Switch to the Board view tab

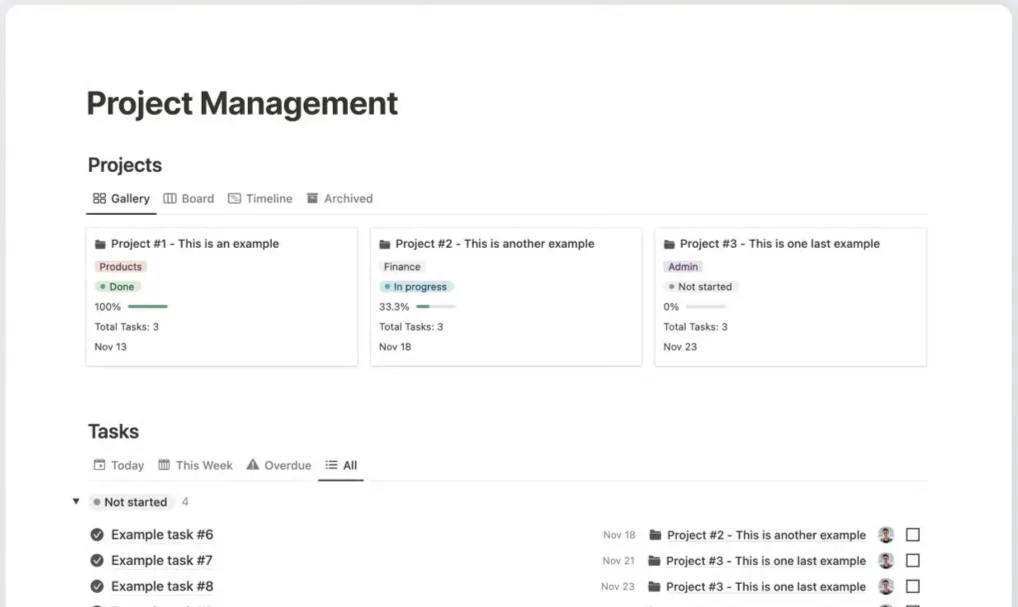189,199
